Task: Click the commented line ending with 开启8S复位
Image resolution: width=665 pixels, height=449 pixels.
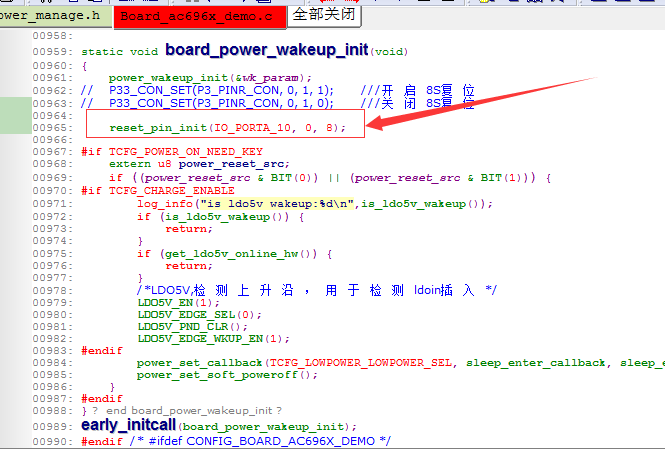Action: click(278, 90)
